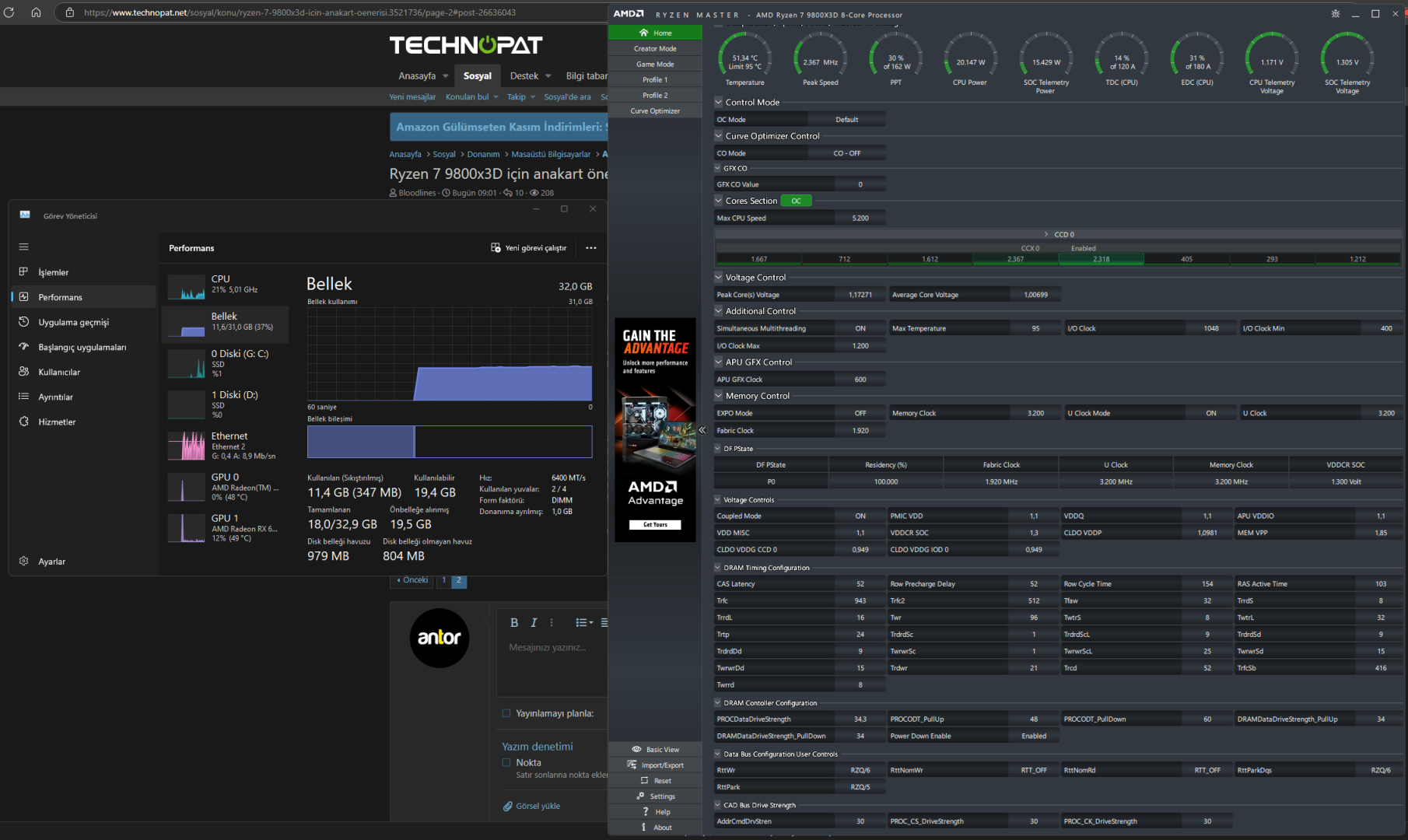Screen dimensions: 1408x840
Task: Collapse the Voltage Control section
Action: [719, 277]
